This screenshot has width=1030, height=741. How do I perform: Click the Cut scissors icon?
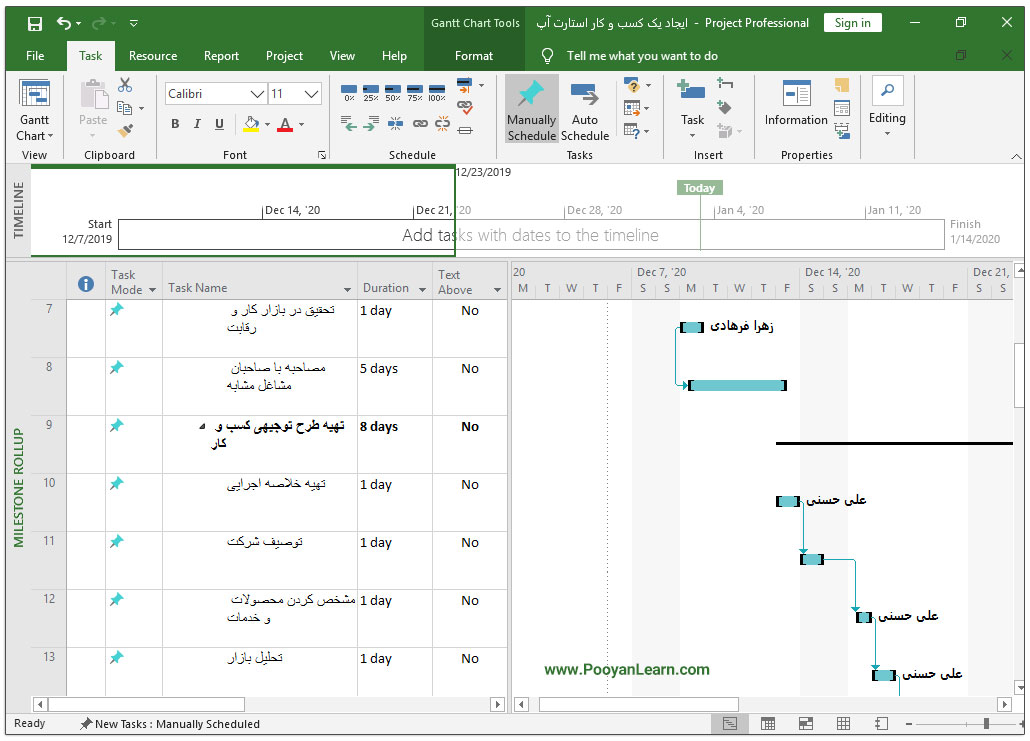(x=125, y=86)
